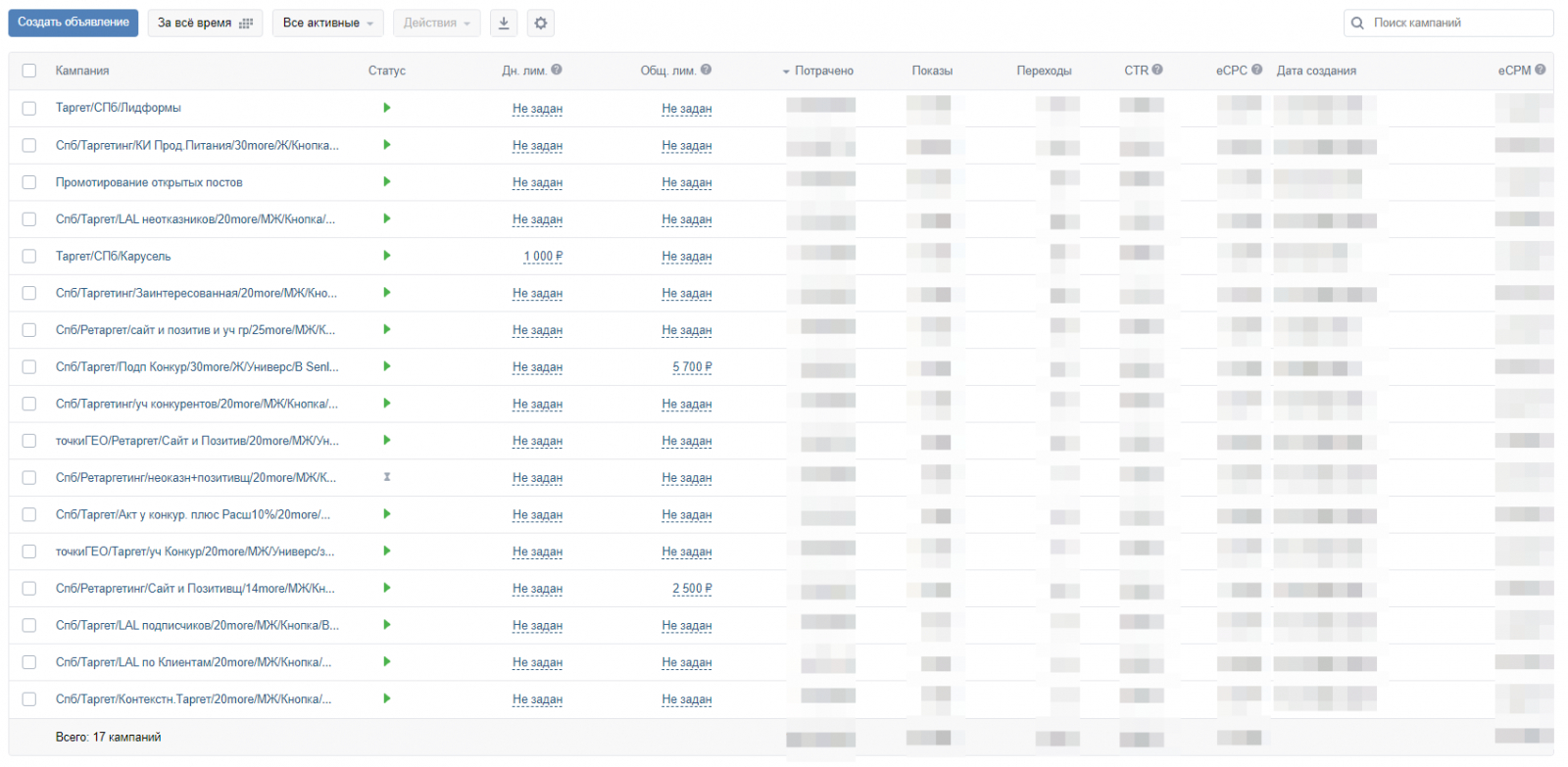Click status icon for уч конкурентов campaign
Screen dimensions: 1568x767
(x=387, y=403)
